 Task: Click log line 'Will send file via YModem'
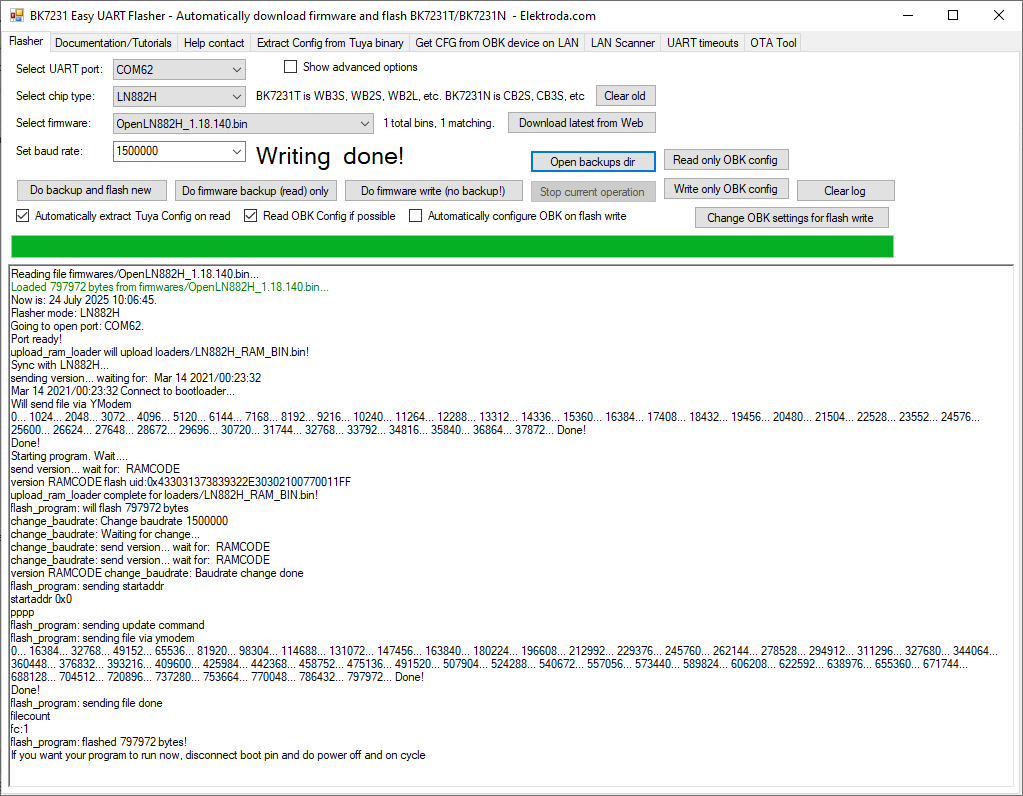pyautogui.click(x=71, y=404)
